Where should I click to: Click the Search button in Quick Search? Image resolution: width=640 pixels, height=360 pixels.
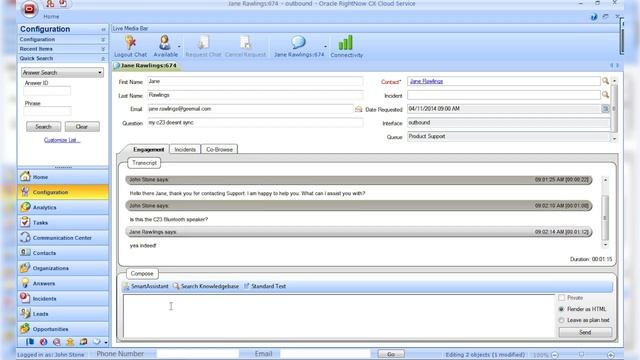(x=43, y=127)
